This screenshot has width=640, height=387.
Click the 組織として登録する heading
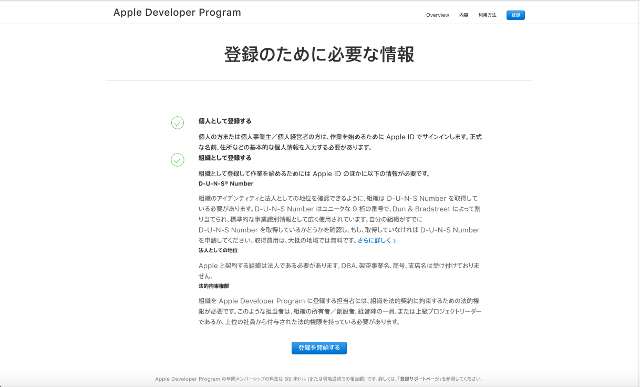(225, 158)
